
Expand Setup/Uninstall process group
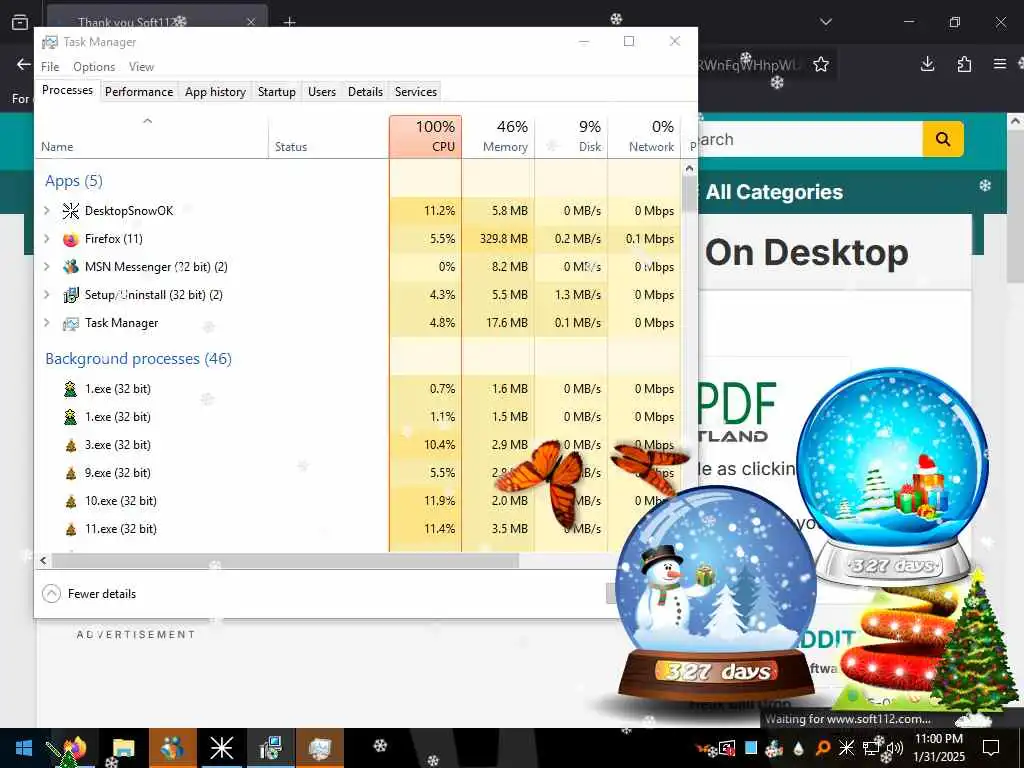coord(46,295)
